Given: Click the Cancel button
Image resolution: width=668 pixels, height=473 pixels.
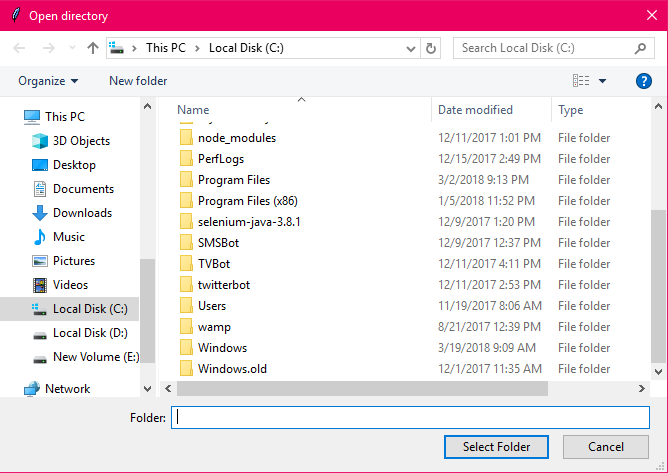Looking at the screenshot, I should point(606,447).
